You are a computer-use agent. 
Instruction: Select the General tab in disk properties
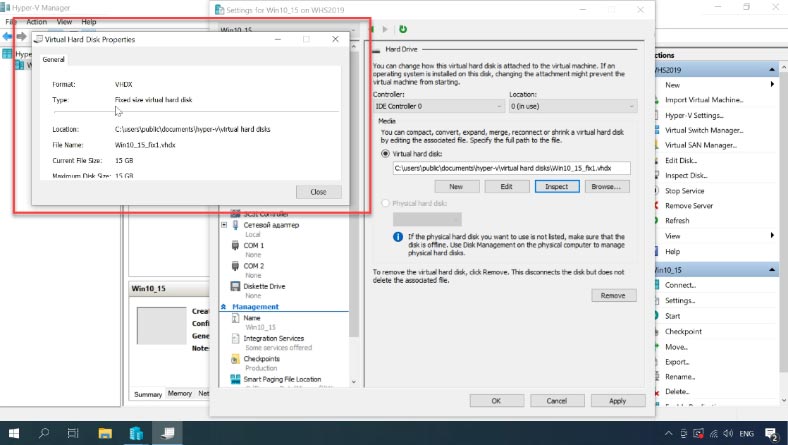(x=53, y=59)
